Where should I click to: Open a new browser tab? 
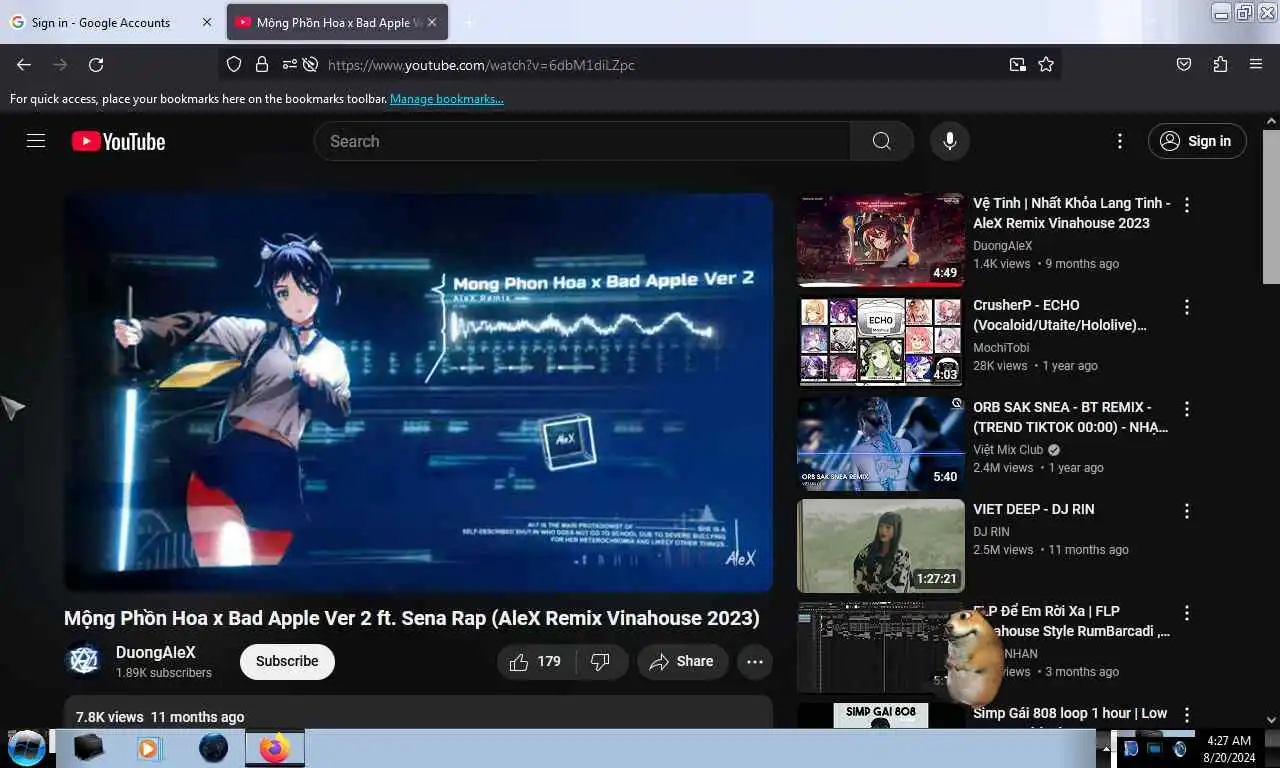click(470, 22)
